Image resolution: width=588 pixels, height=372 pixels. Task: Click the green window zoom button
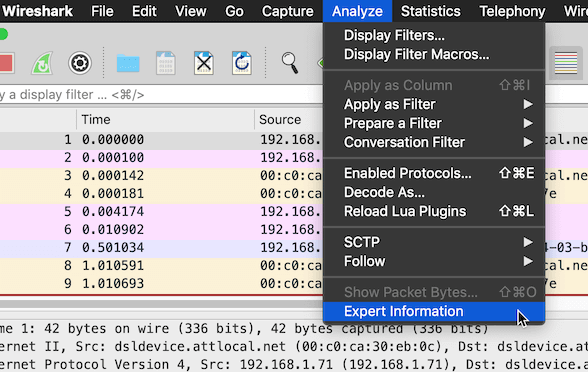pos(2,34)
